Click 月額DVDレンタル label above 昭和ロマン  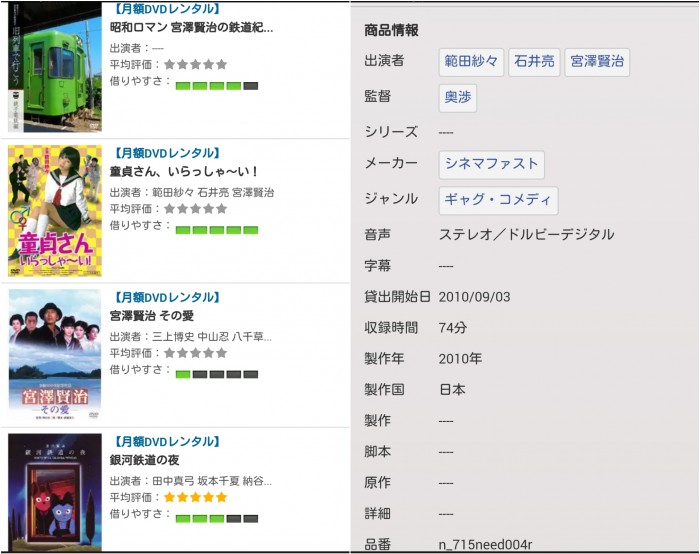pos(167,9)
